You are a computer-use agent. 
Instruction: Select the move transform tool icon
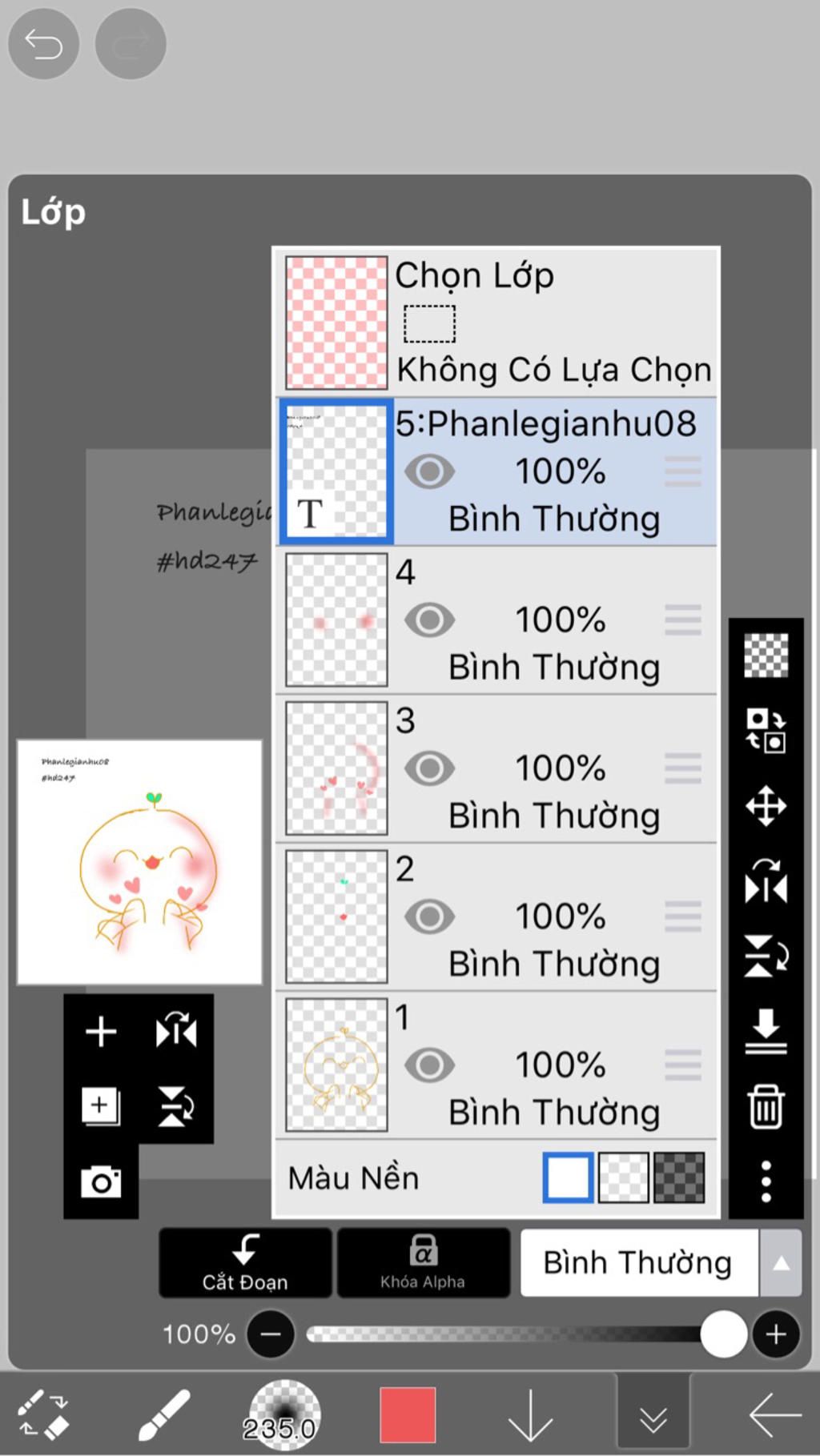tap(766, 805)
